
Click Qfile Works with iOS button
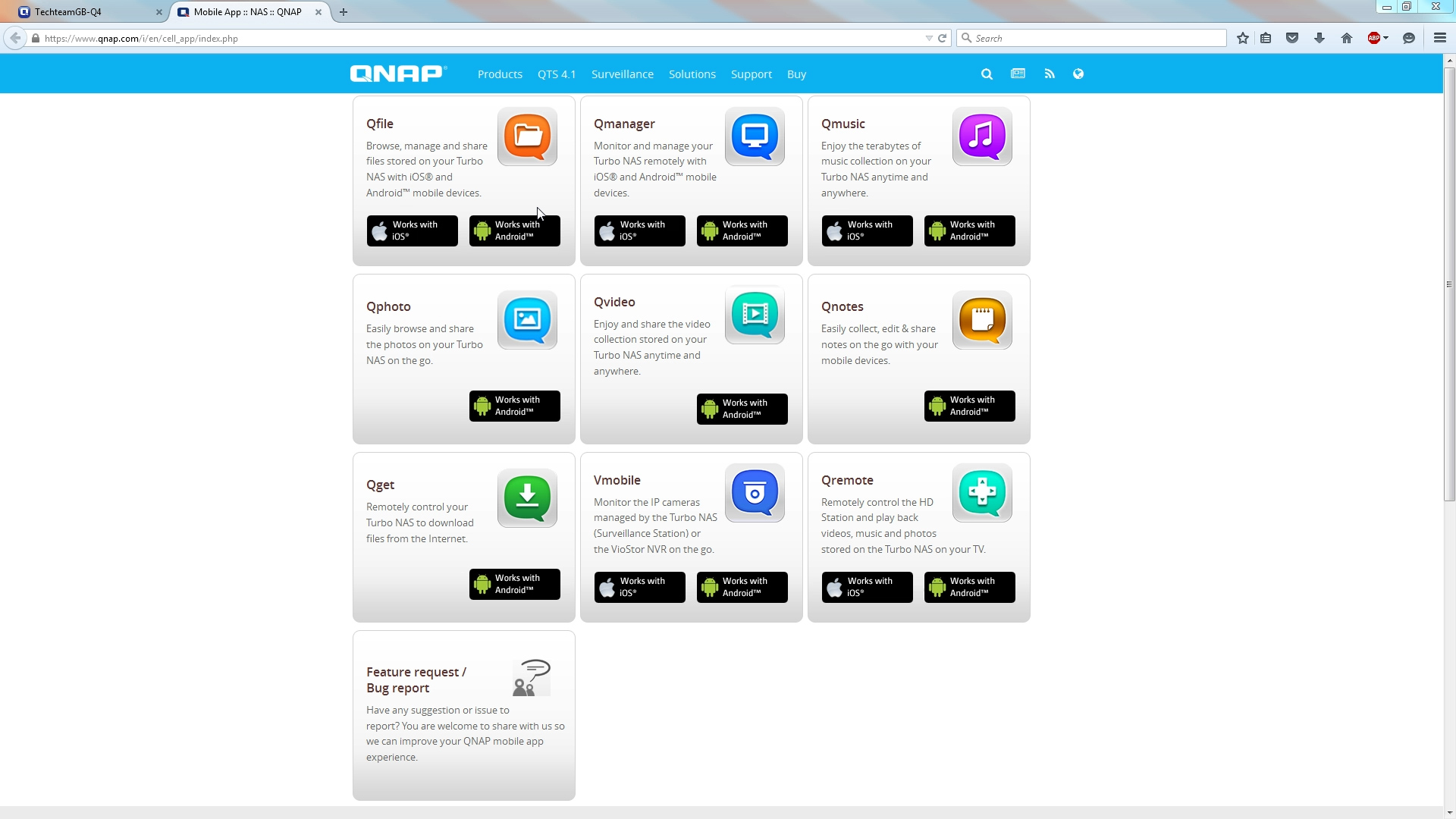click(x=412, y=231)
